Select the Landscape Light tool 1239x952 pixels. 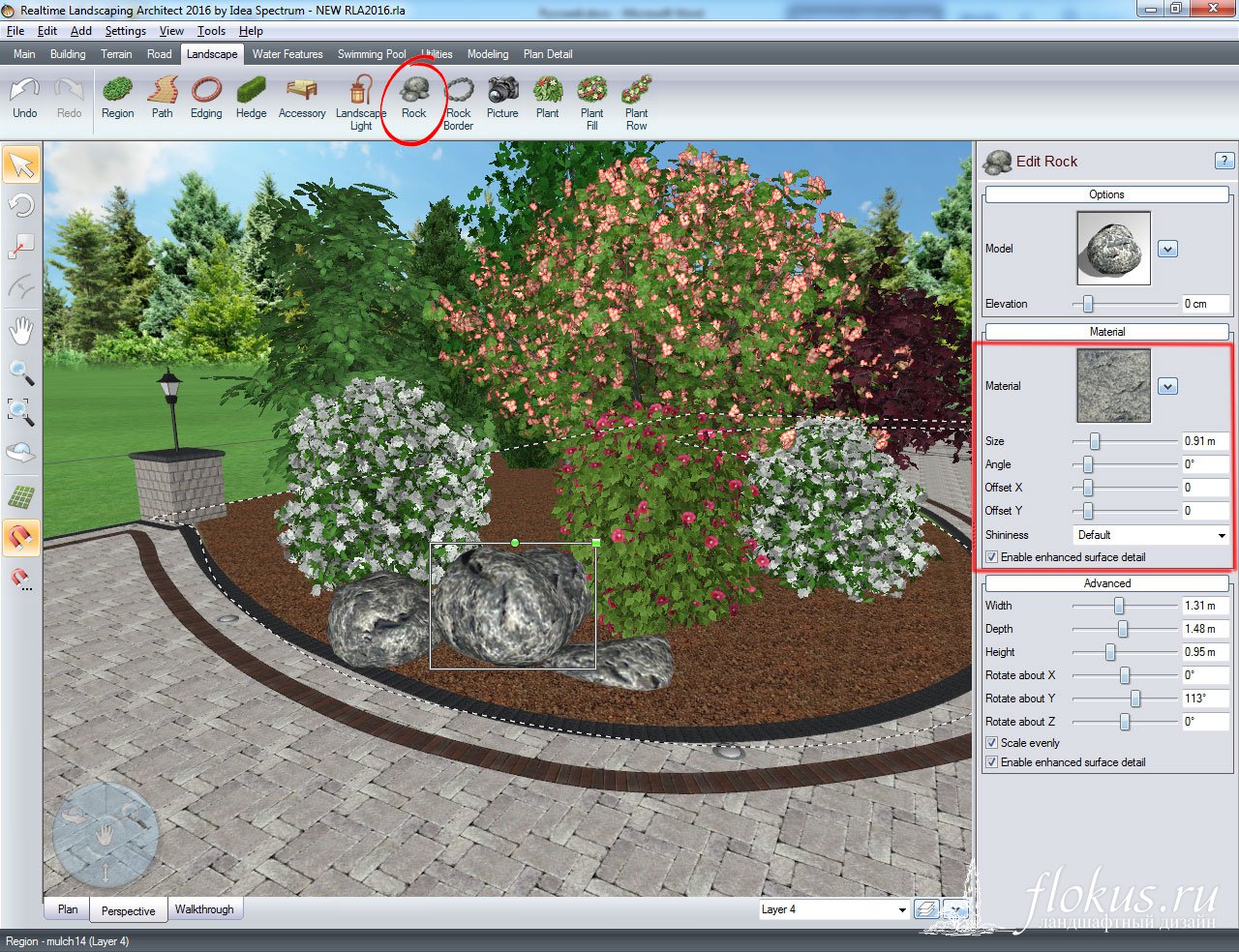[361, 104]
